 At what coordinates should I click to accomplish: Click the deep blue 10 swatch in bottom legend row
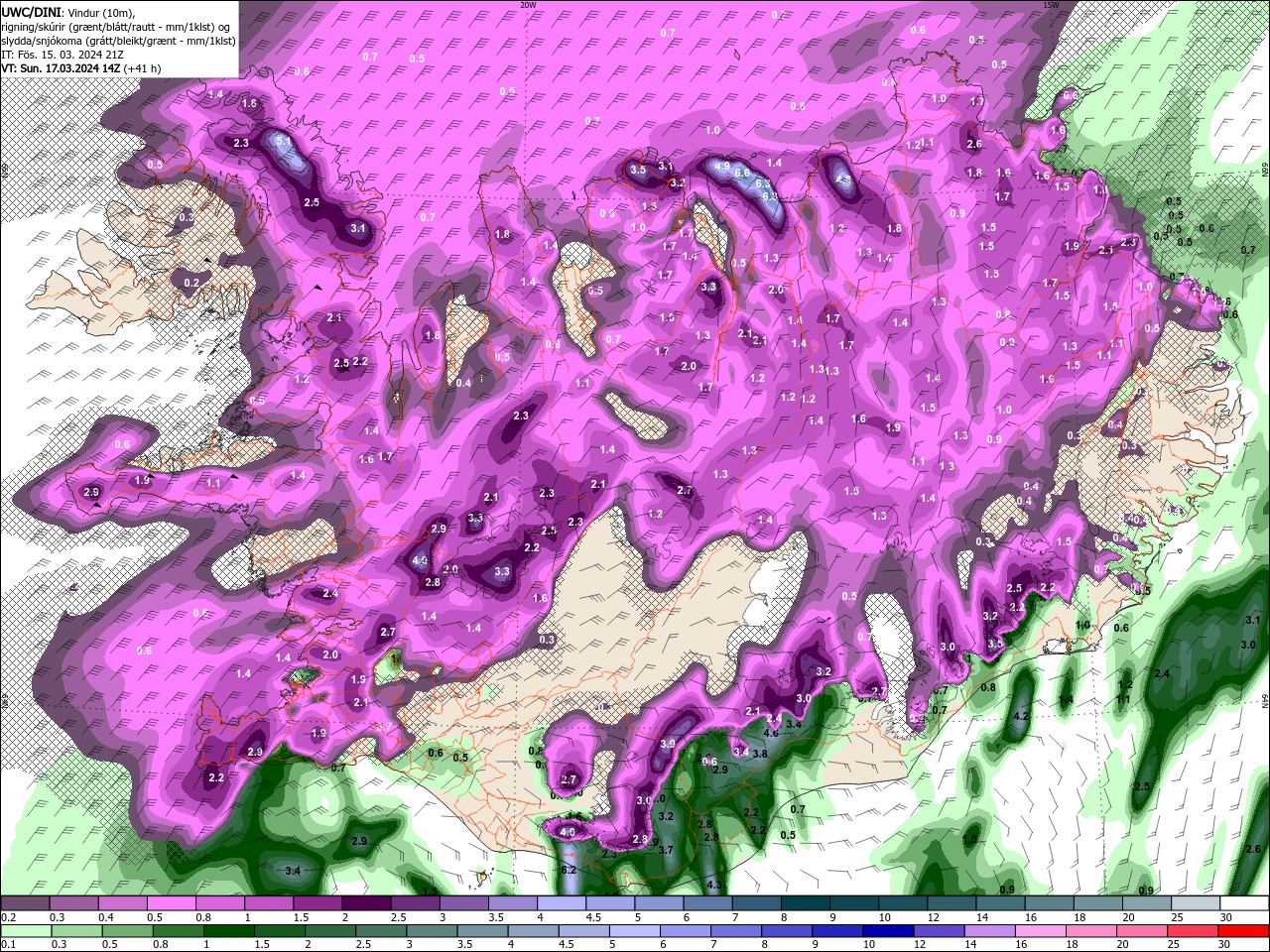(x=888, y=931)
